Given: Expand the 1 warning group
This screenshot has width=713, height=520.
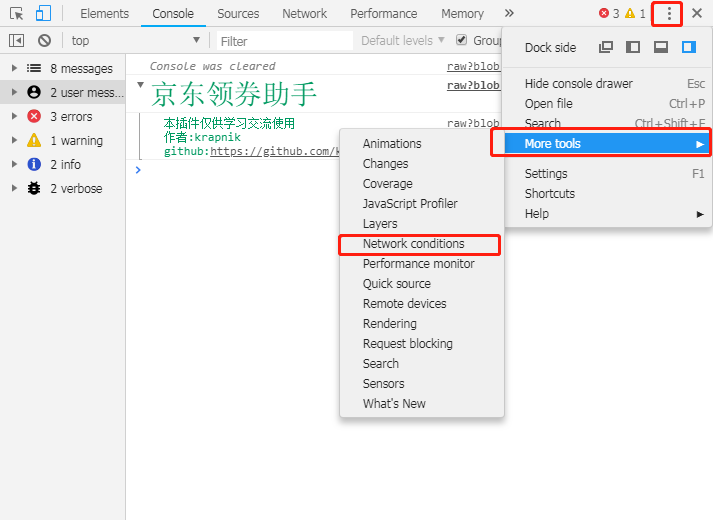Looking at the screenshot, I should tap(14, 140).
